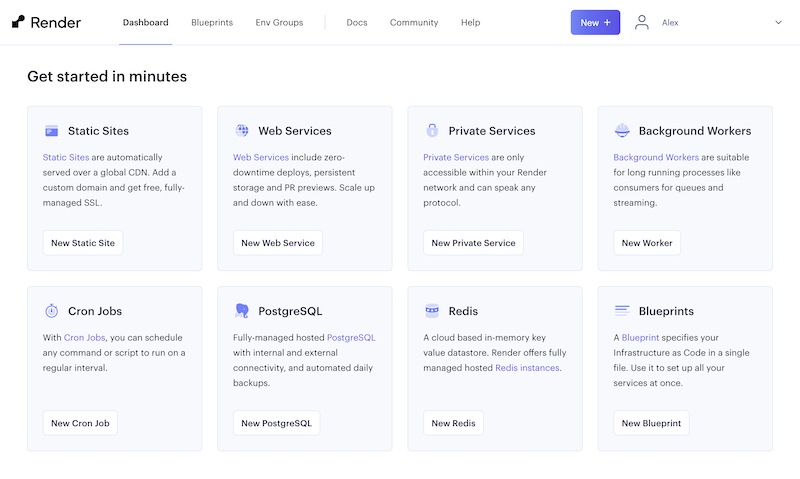
Task: Click the Render brand name text
Action: pos(56,22)
